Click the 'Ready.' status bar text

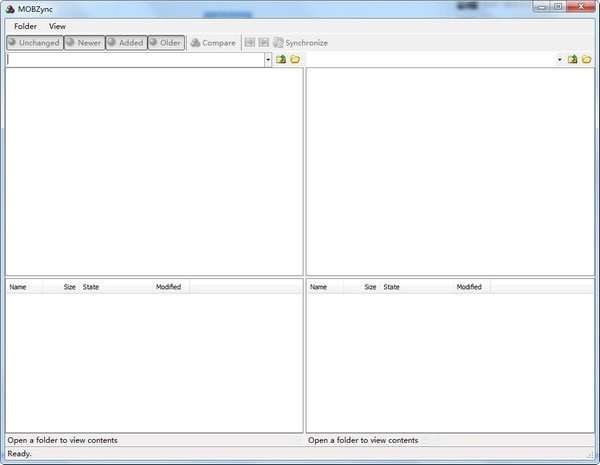(20, 454)
